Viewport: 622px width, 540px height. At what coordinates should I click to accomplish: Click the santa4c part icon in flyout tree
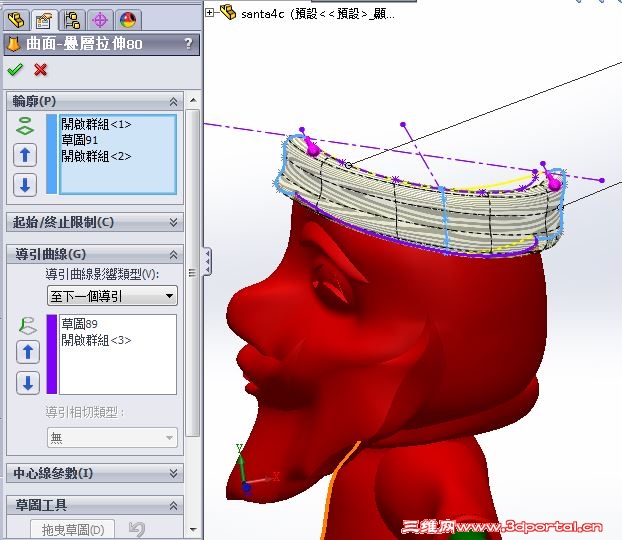[228, 12]
